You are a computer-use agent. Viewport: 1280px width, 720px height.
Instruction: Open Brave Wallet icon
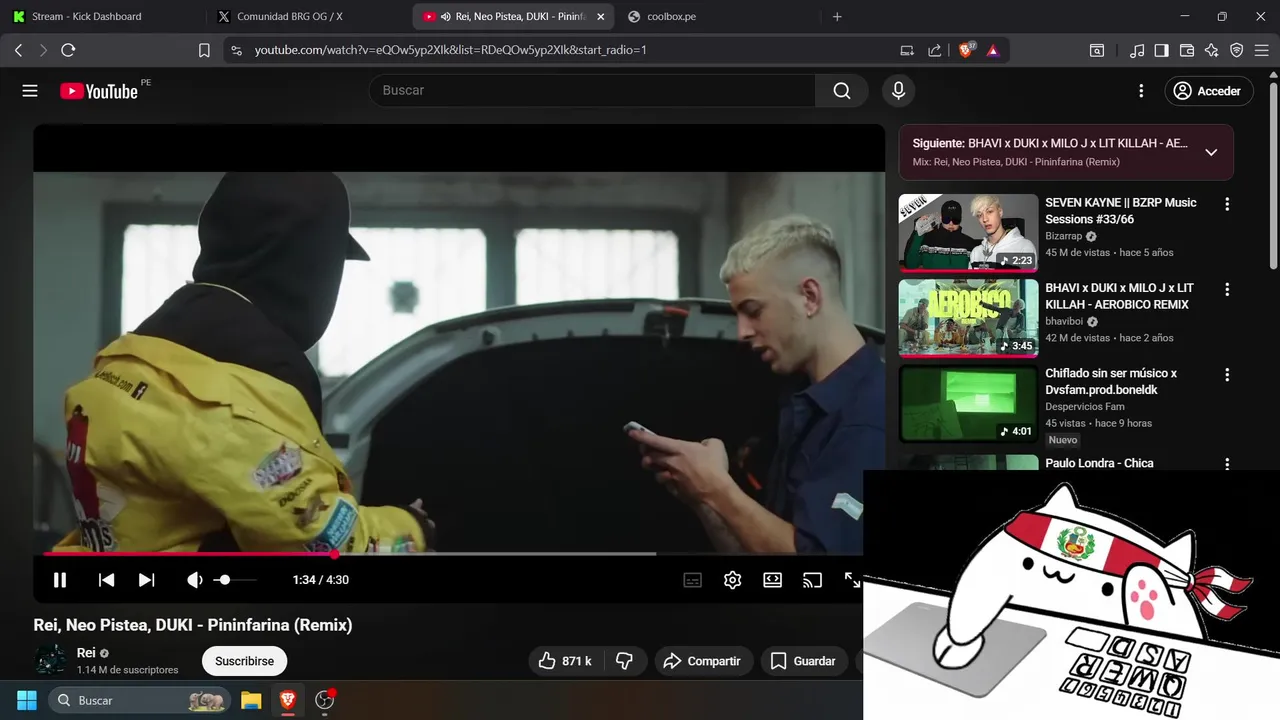(x=1187, y=50)
